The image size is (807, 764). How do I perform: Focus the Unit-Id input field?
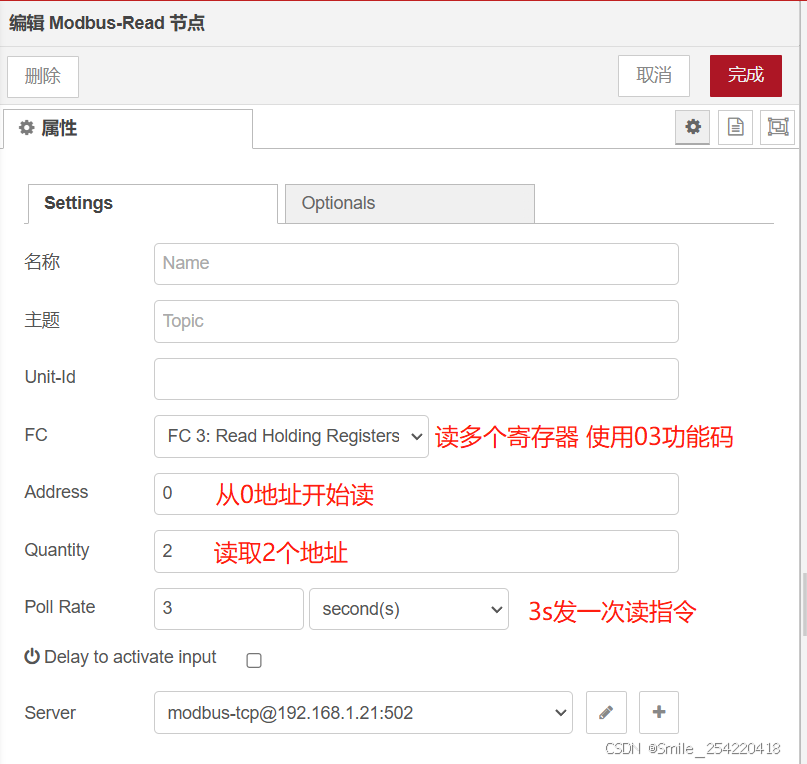pyautogui.click(x=416, y=379)
